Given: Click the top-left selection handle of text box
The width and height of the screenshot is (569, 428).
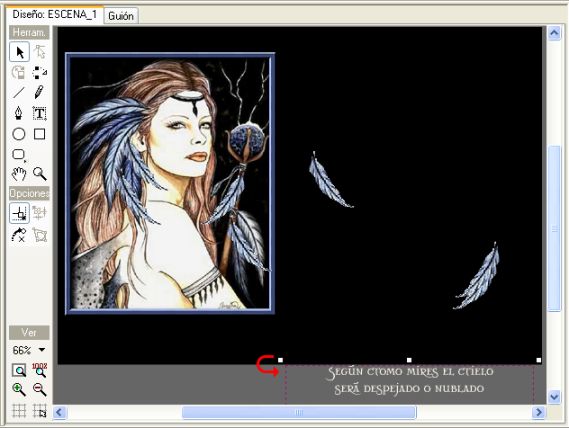Looking at the screenshot, I should (281, 360).
